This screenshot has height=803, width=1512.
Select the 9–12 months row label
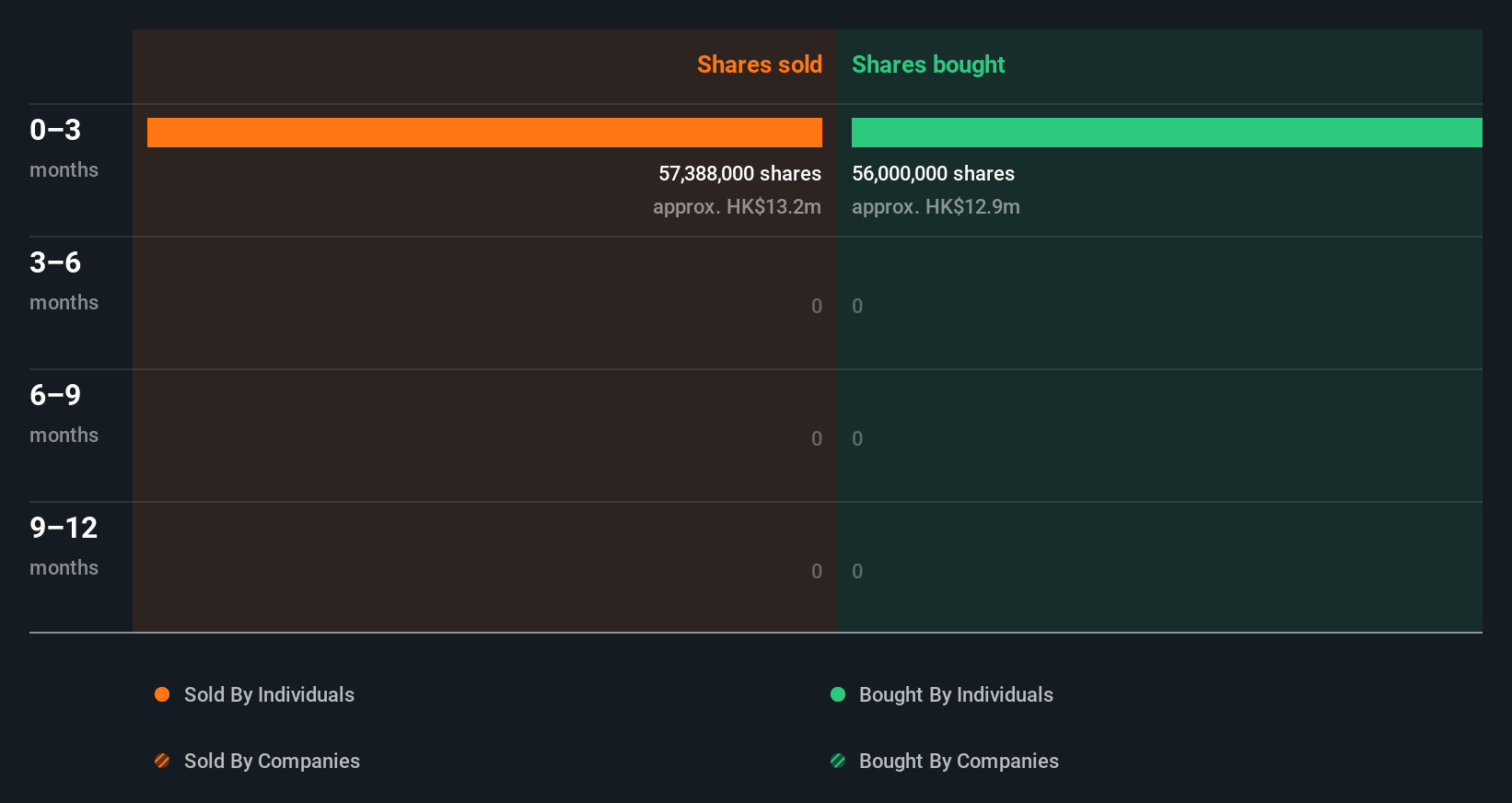point(64,545)
